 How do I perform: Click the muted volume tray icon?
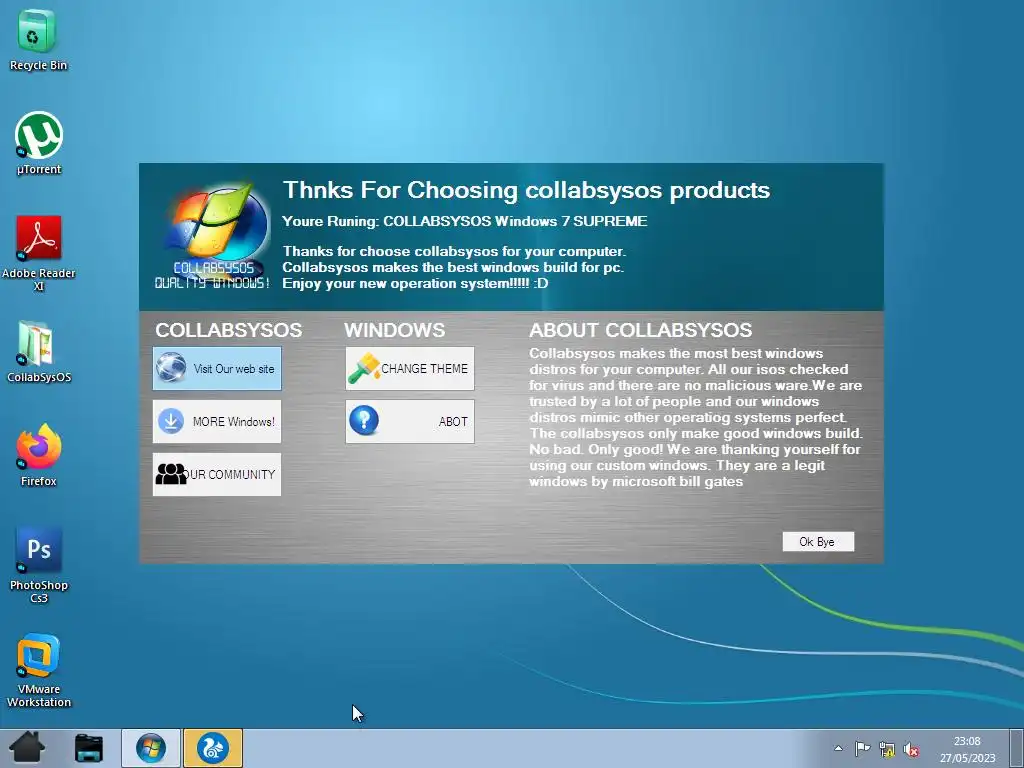click(911, 749)
